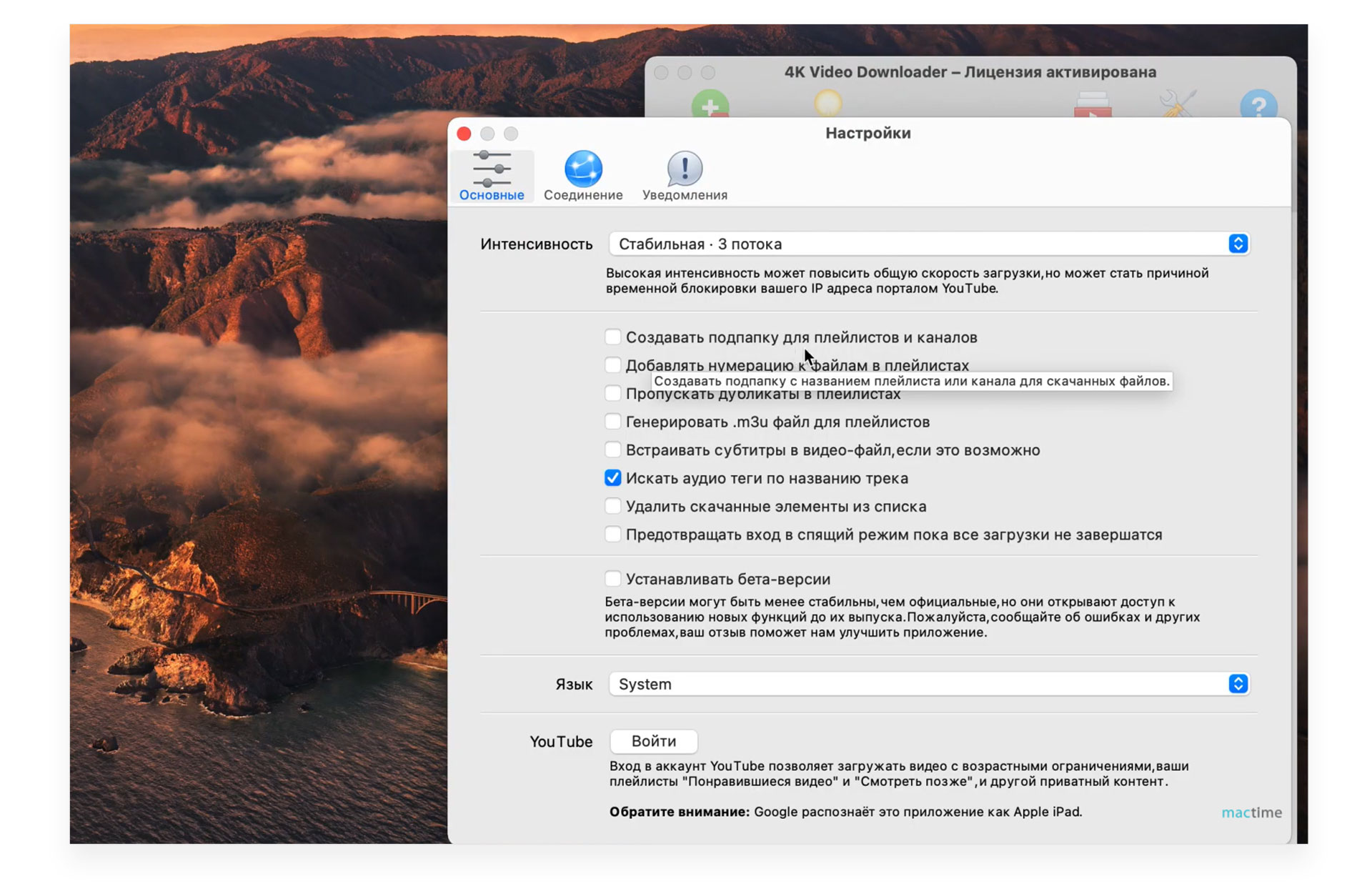Image resolution: width=1372 pixels, height=884 pixels.
Task: Open the Язык System dropdown
Action: click(928, 684)
